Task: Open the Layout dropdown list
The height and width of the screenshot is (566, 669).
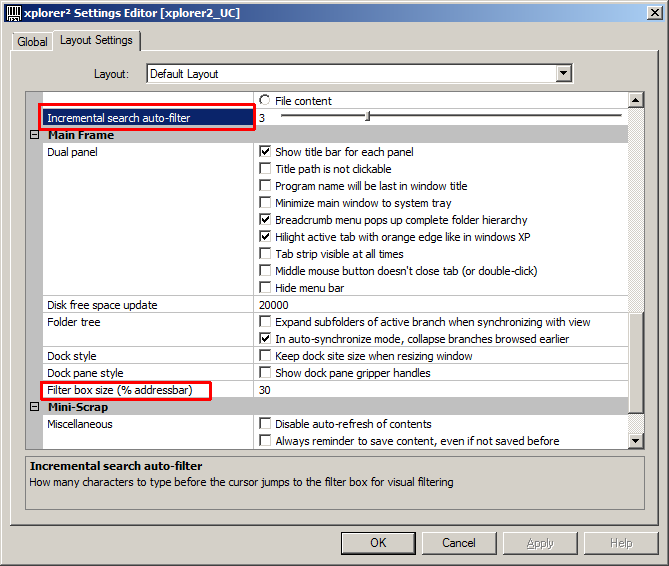Action: pyautogui.click(x=564, y=73)
